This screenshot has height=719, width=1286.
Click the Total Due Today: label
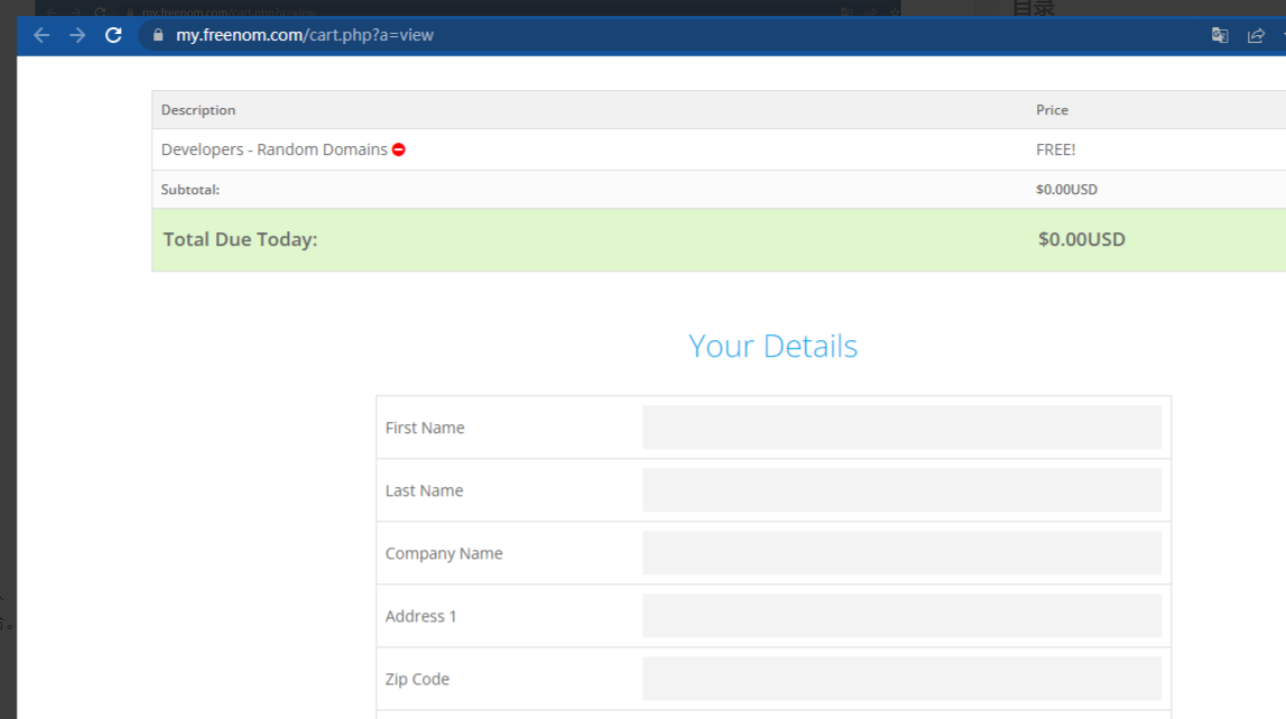[x=240, y=239]
